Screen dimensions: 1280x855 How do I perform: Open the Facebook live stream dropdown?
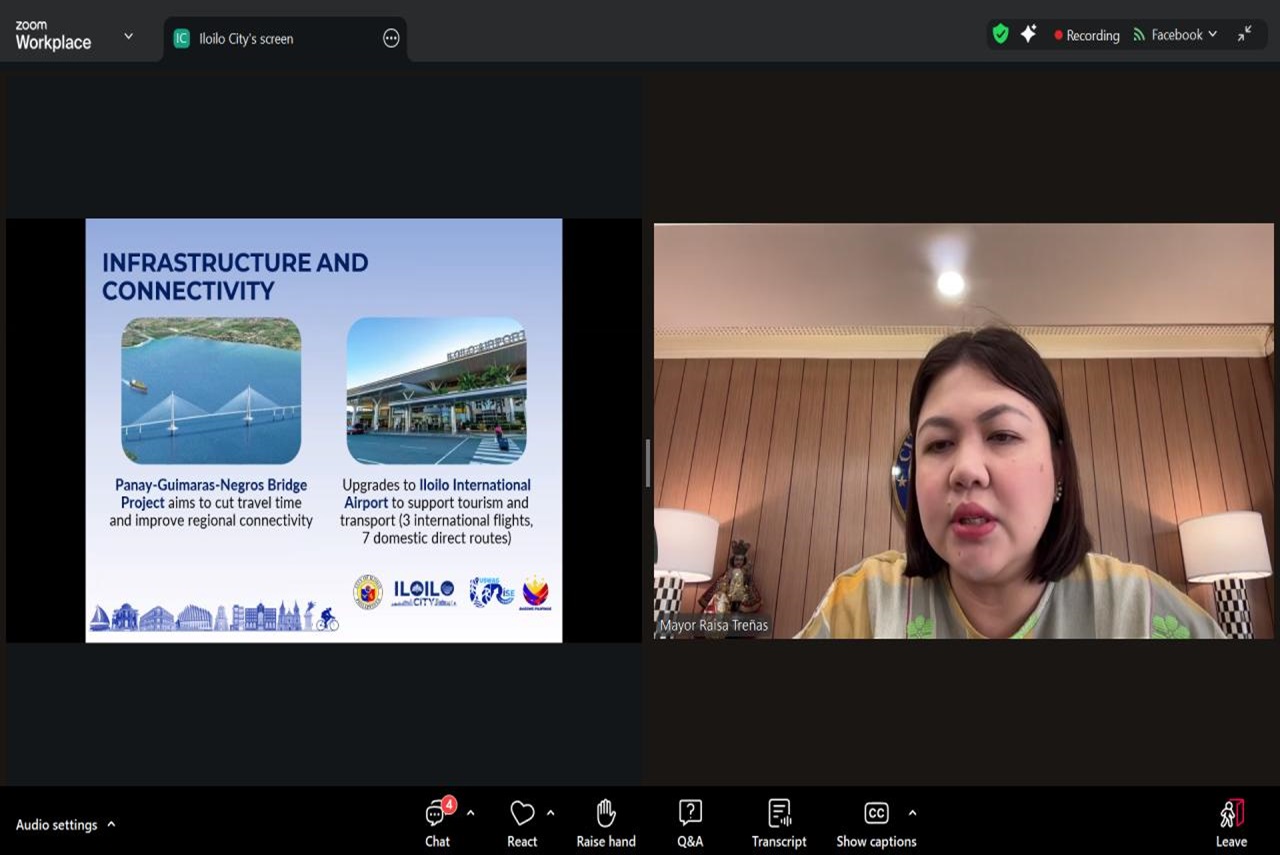coord(1175,35)
